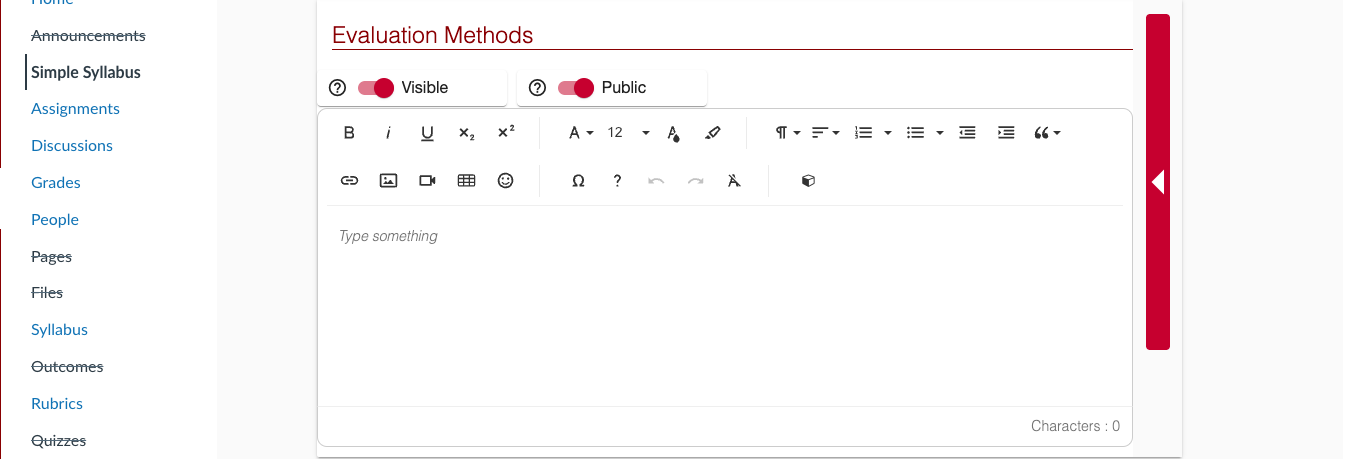Click the 'Characters : 0' counter
This screenshot has height=459, width=1349.
(1075, 426)
